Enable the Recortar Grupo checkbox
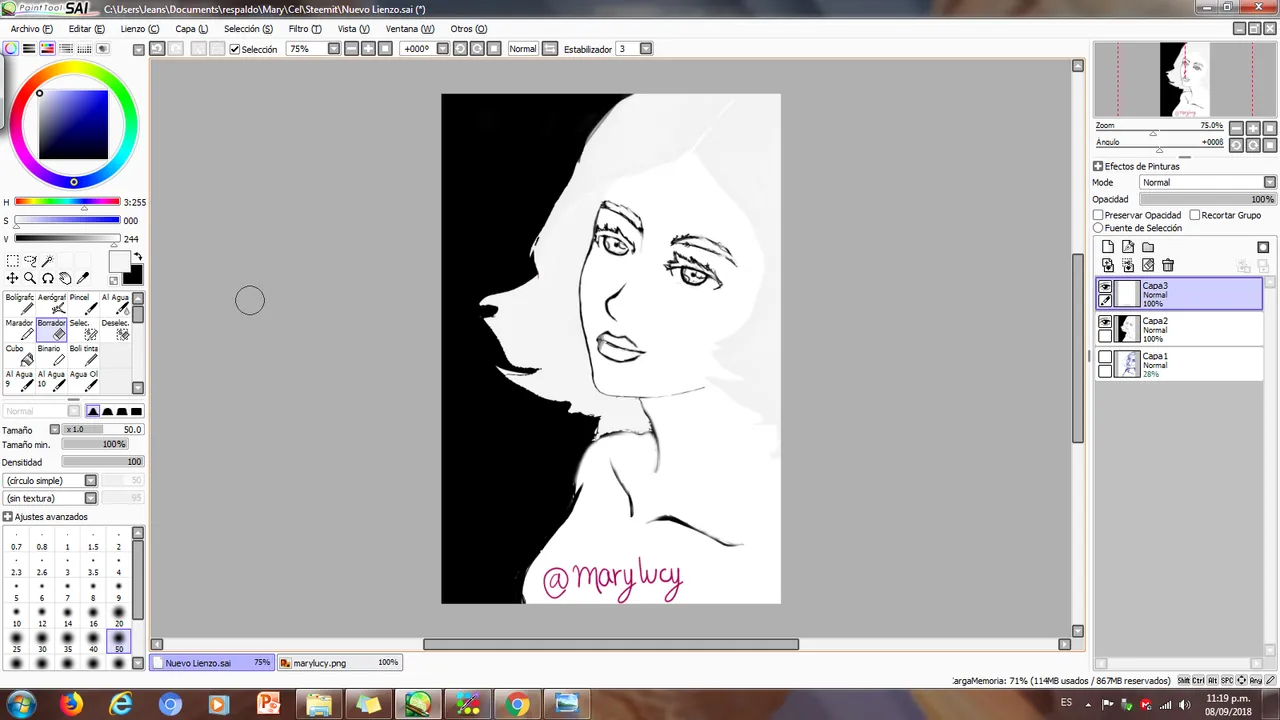This screenshot has height=720, width=1280. tap(1195, 215)
